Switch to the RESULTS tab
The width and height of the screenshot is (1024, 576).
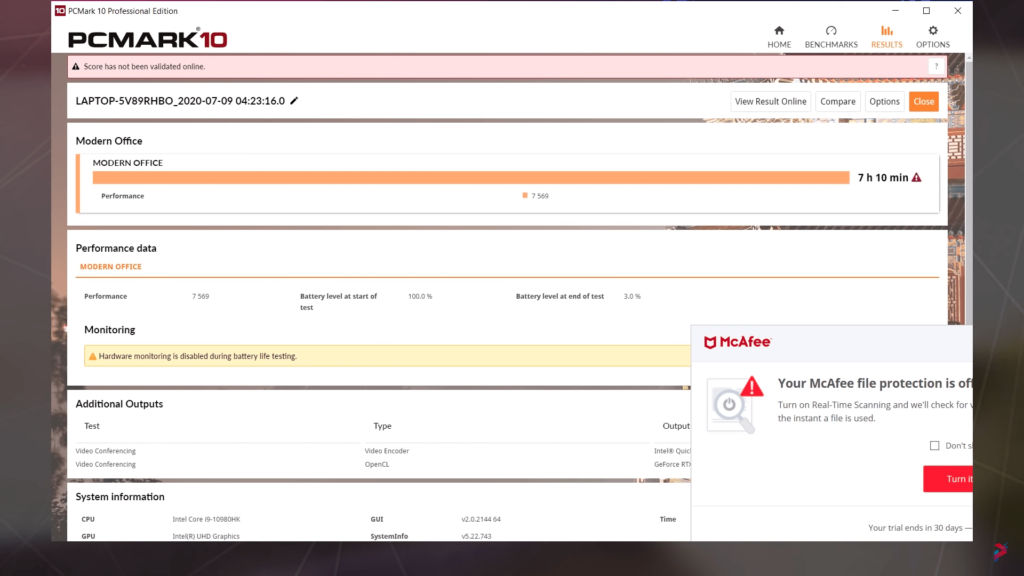click(x=886, y=37)
